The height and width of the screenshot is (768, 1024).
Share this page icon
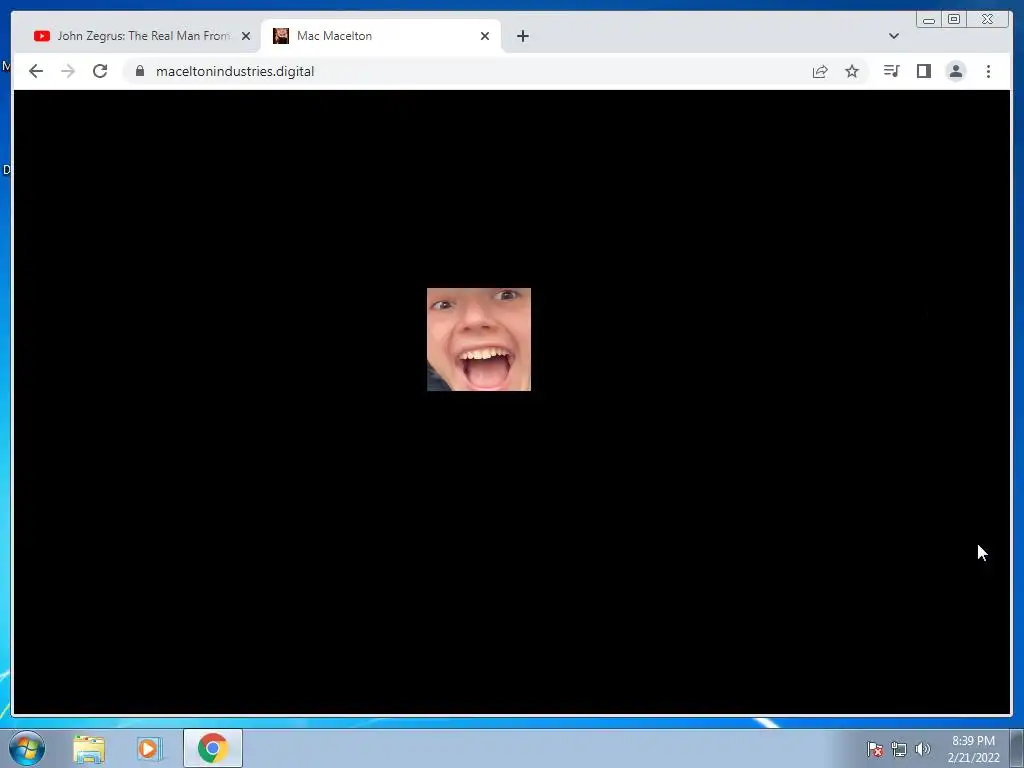(820, 71)
